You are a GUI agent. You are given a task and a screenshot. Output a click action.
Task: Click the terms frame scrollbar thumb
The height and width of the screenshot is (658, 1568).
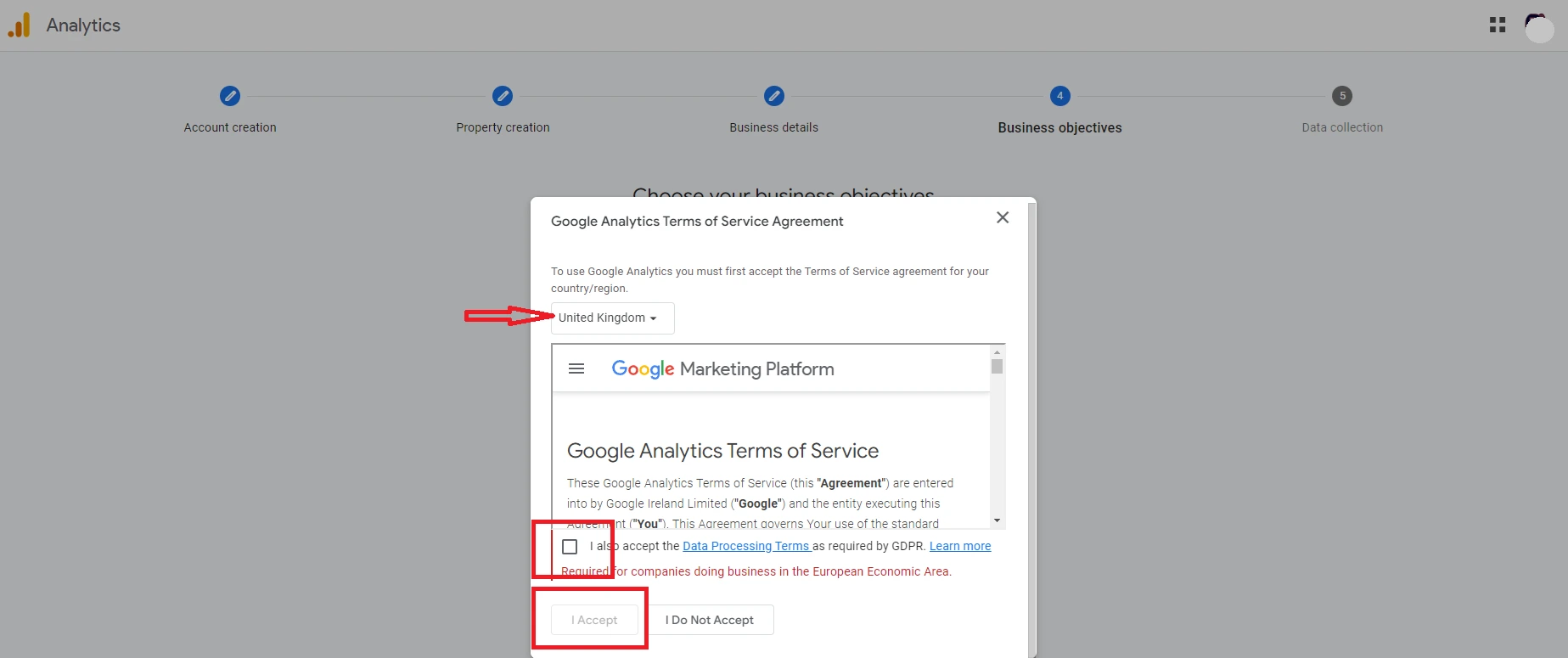tap(998, 366)
